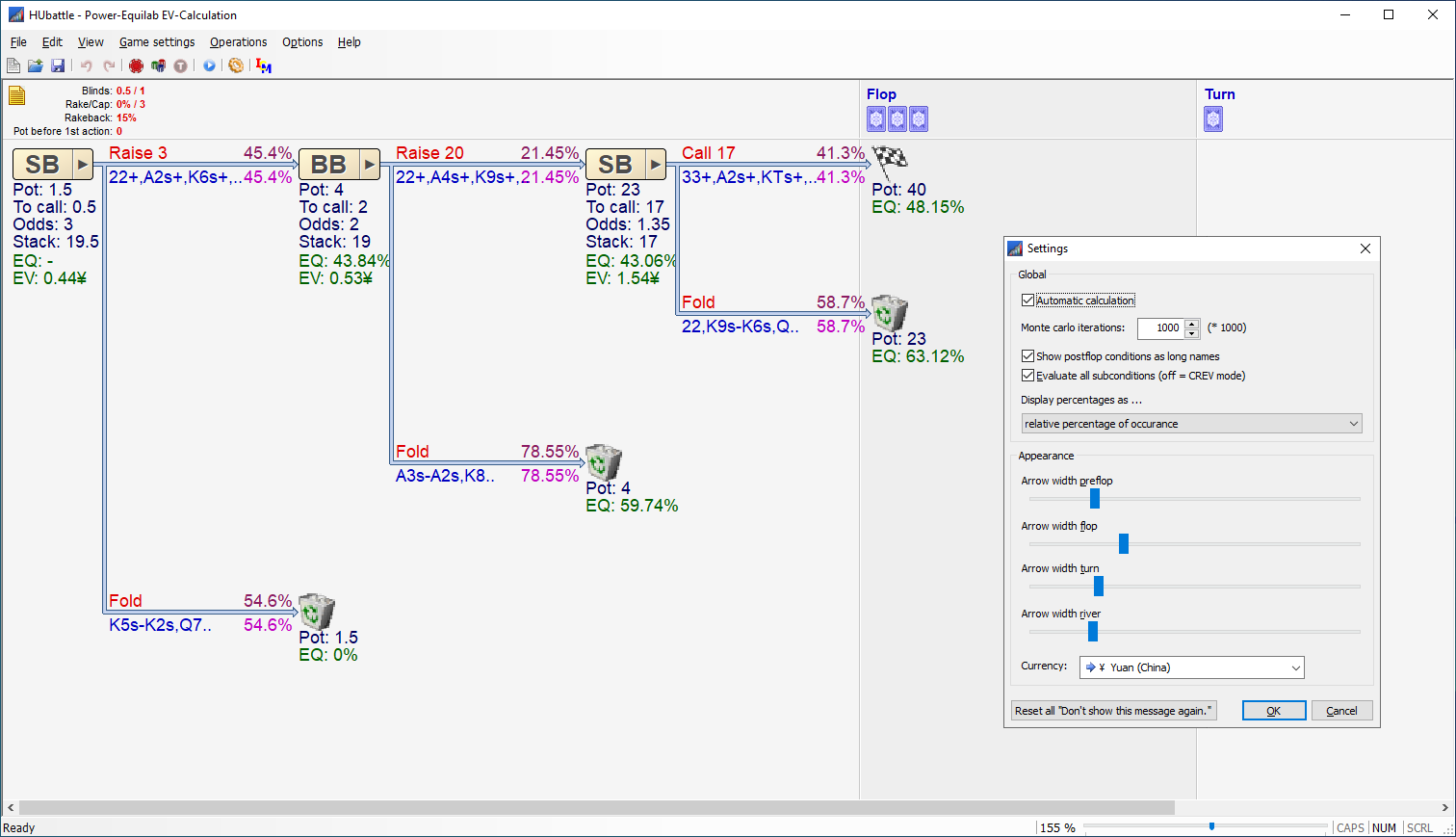1456x837 pixels.
Task: Save with the floppy disk icon
Action: pos(58,65)
